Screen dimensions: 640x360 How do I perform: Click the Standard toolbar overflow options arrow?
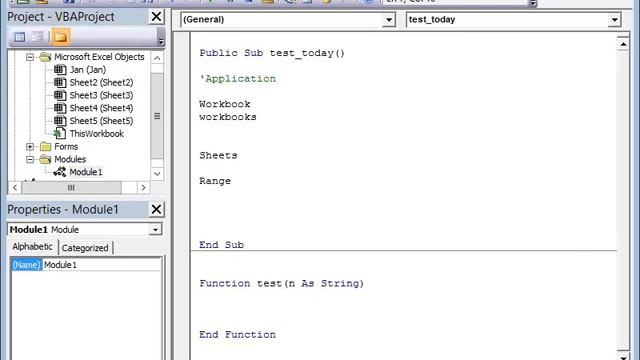tap(533, 3)
